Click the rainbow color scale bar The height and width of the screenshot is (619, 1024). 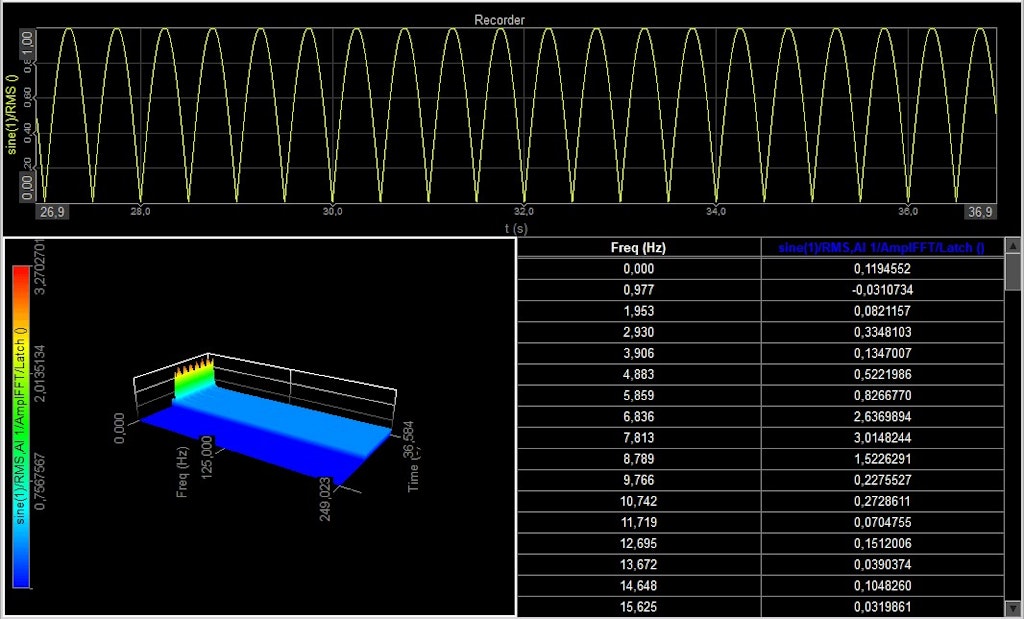(21, 427)
